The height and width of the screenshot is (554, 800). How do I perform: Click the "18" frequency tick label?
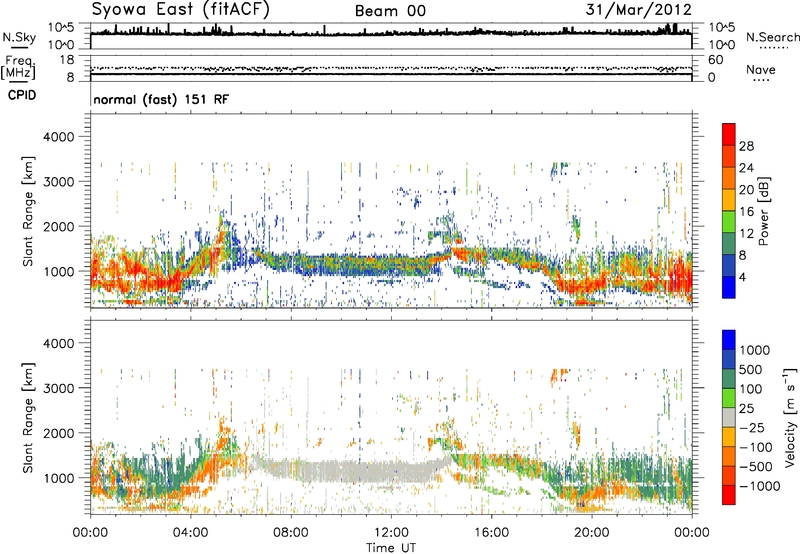pos(67,60)
